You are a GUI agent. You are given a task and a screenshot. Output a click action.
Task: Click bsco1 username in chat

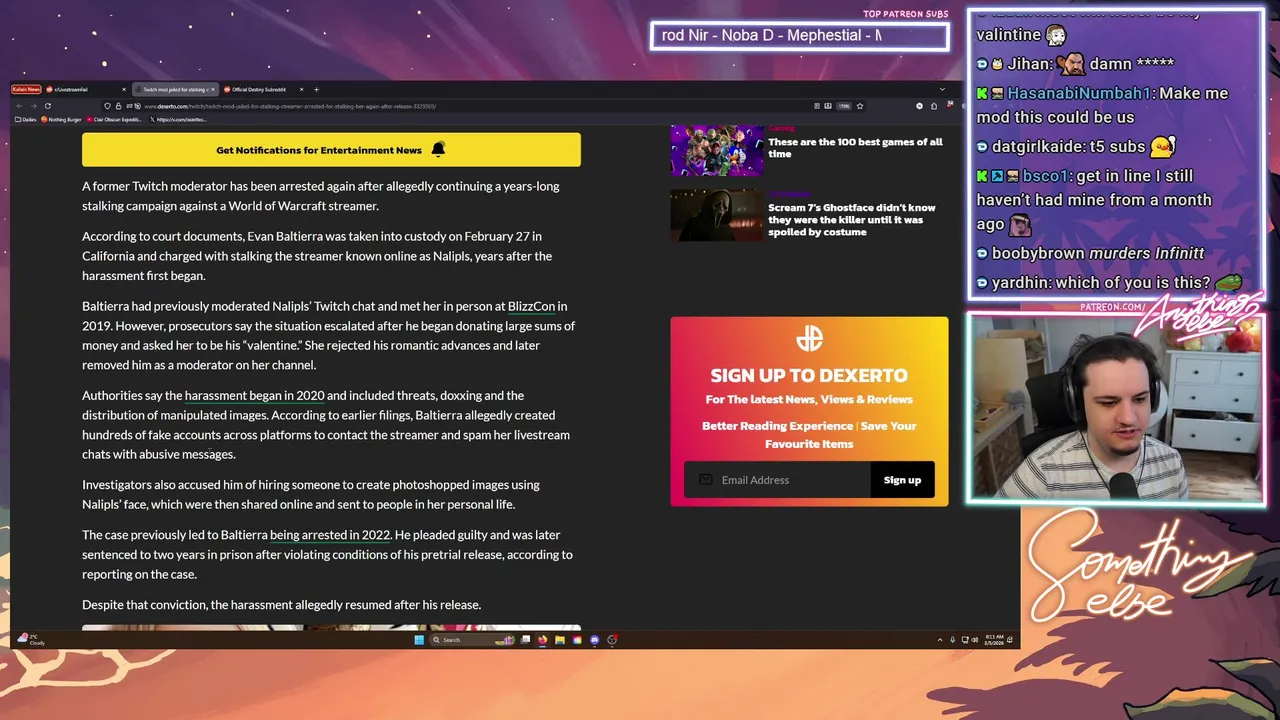pyautogui.click(x=1046, y=176)
